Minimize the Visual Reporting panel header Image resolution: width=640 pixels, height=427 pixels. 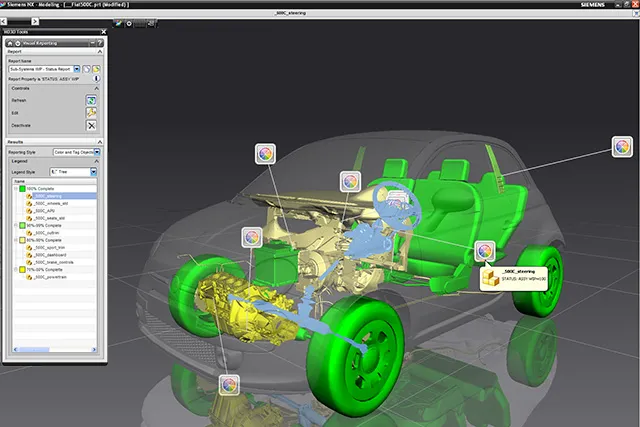(93, 43)
